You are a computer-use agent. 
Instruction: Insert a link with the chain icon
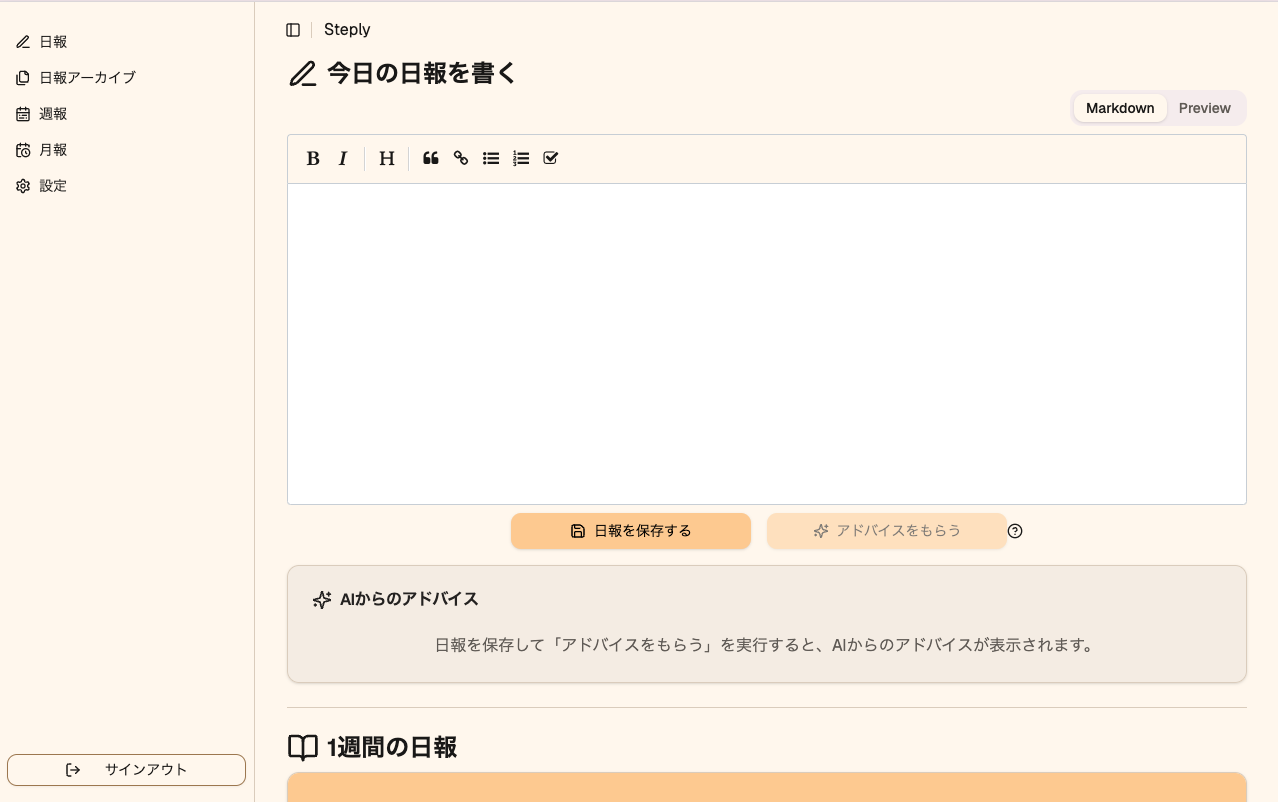tap(461, 158)
